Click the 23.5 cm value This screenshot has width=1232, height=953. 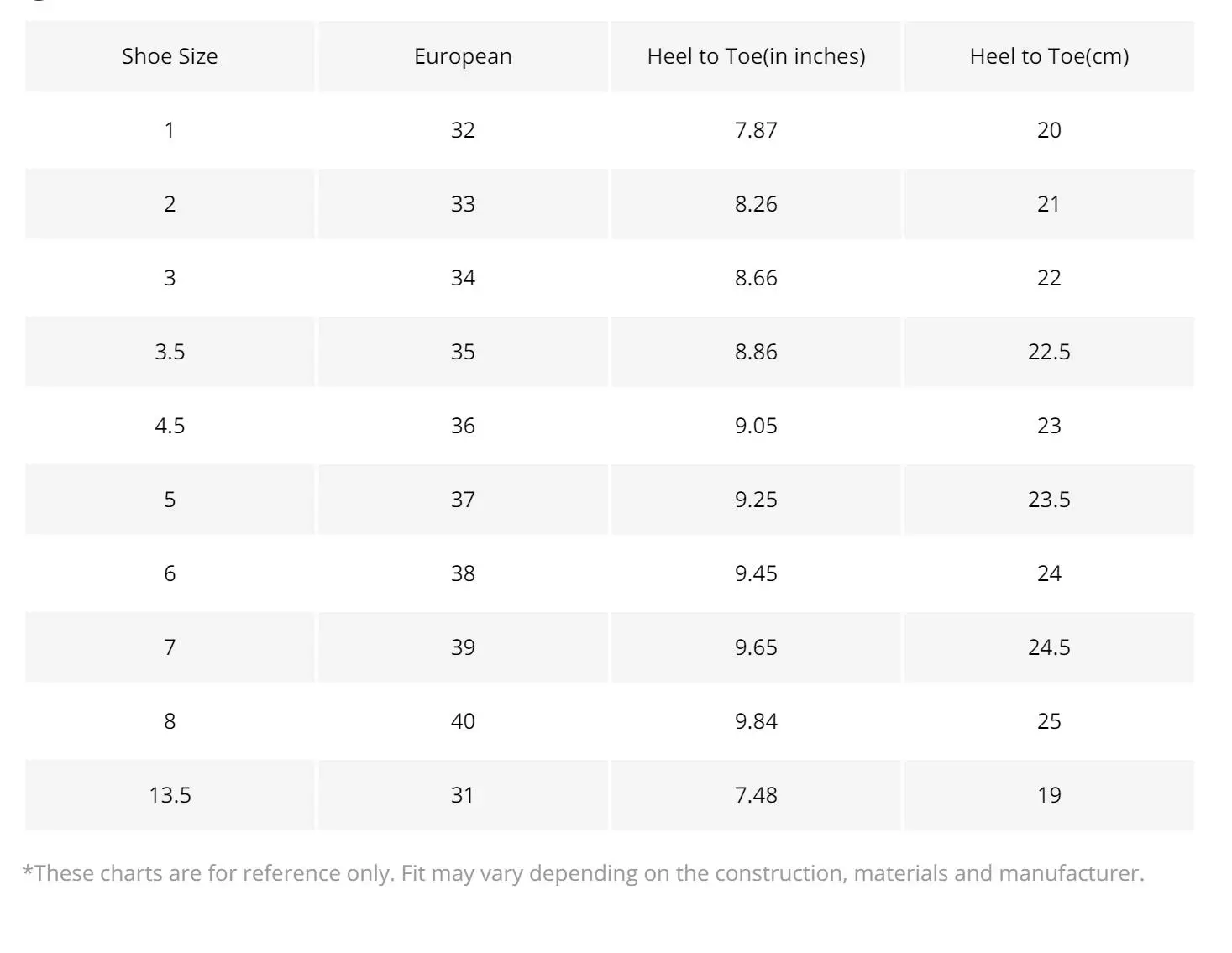(x=1049, y=500)
